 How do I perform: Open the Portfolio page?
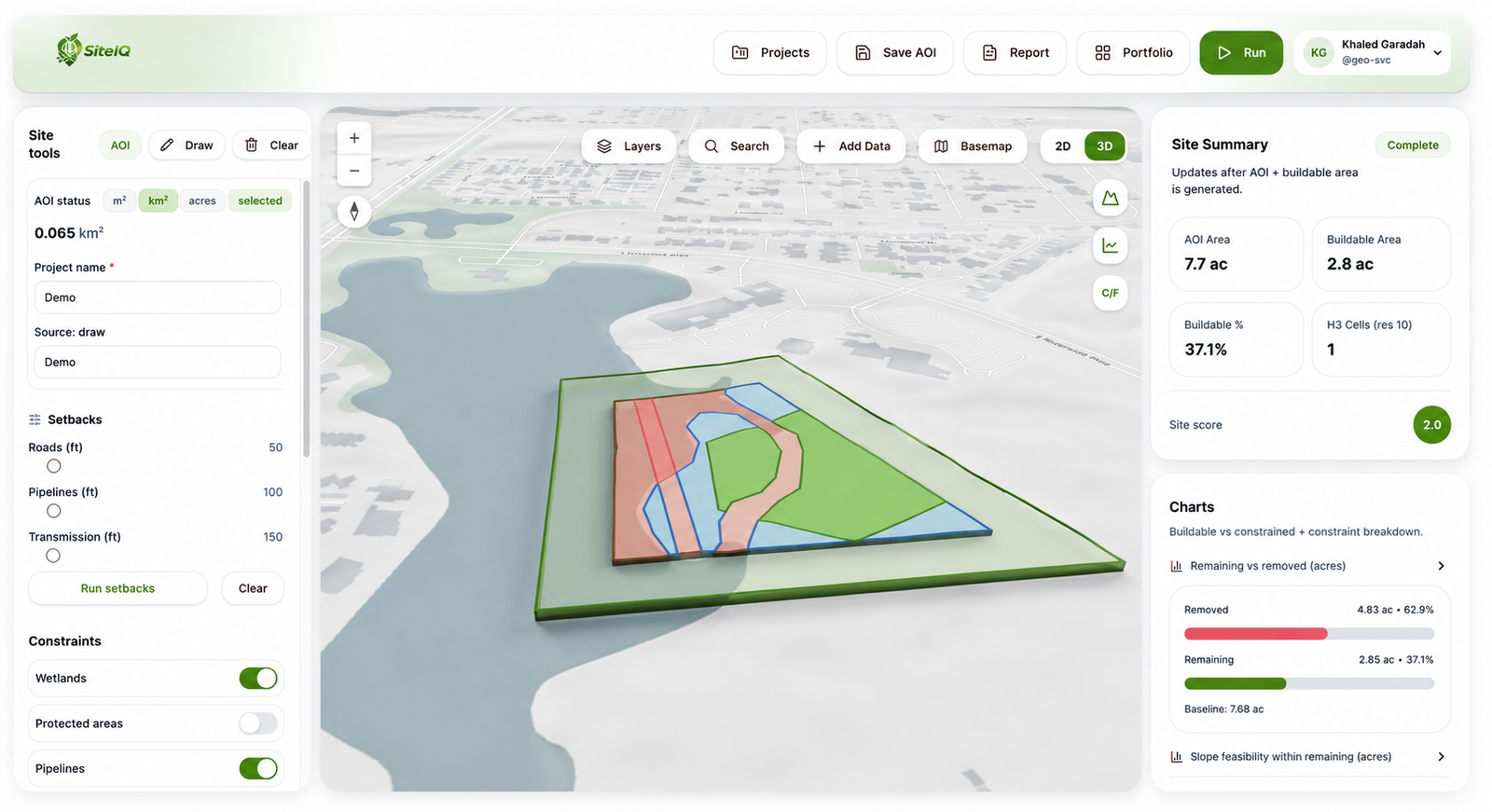point(1133,52)
